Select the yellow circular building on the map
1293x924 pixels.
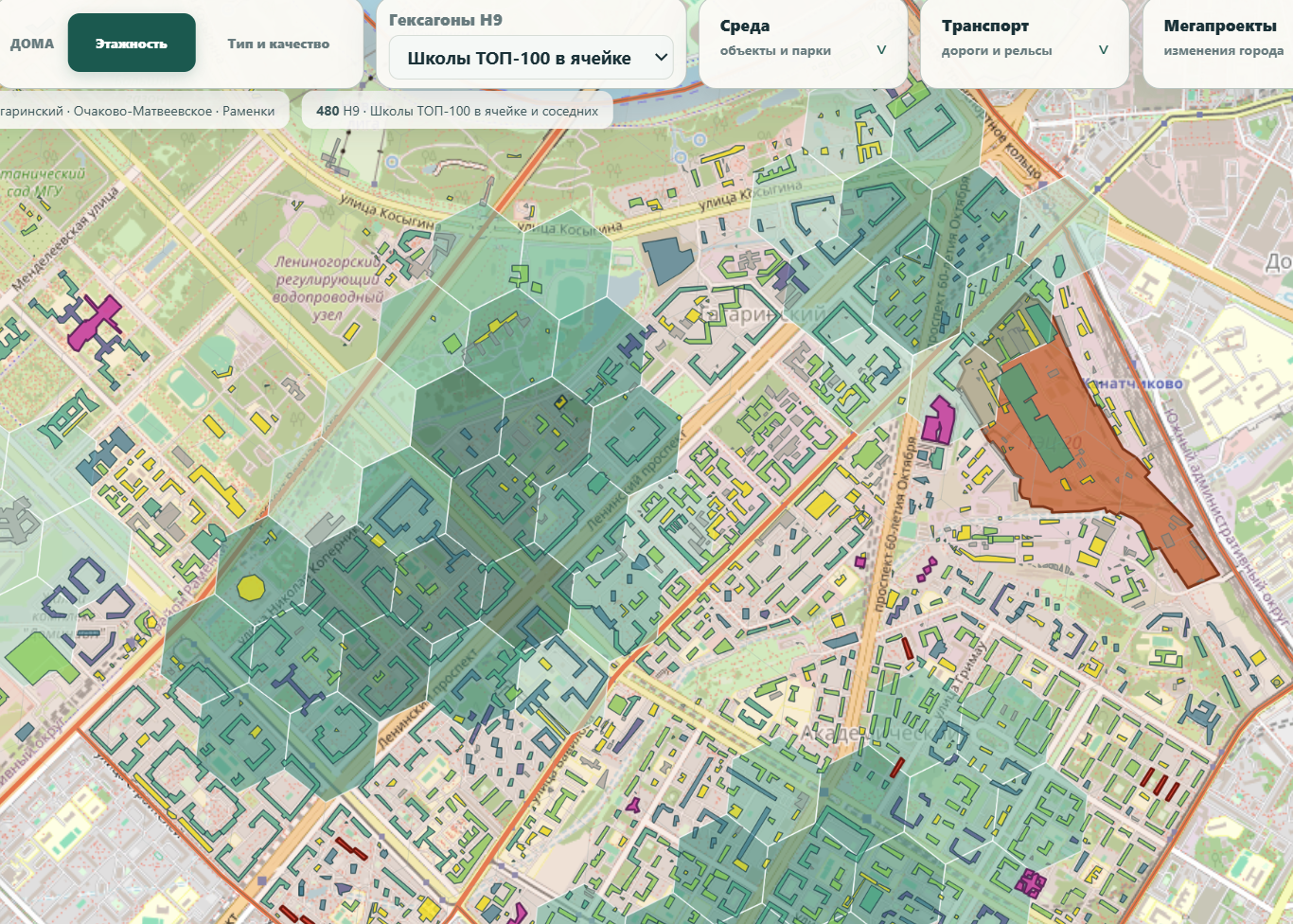pyautogui.click(x=251, y=587)
